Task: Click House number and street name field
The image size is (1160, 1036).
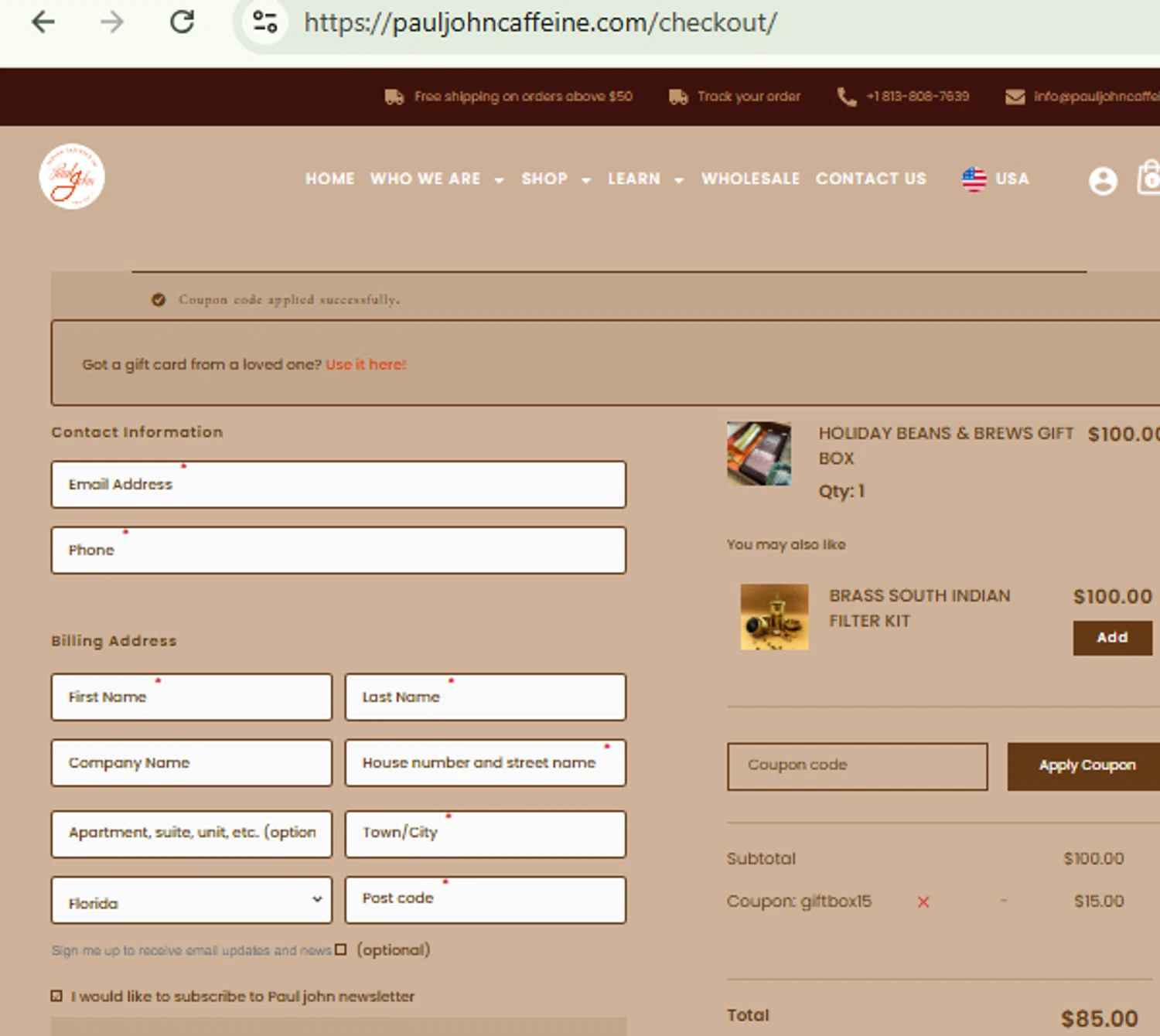Action: click(x=486, y=763)
